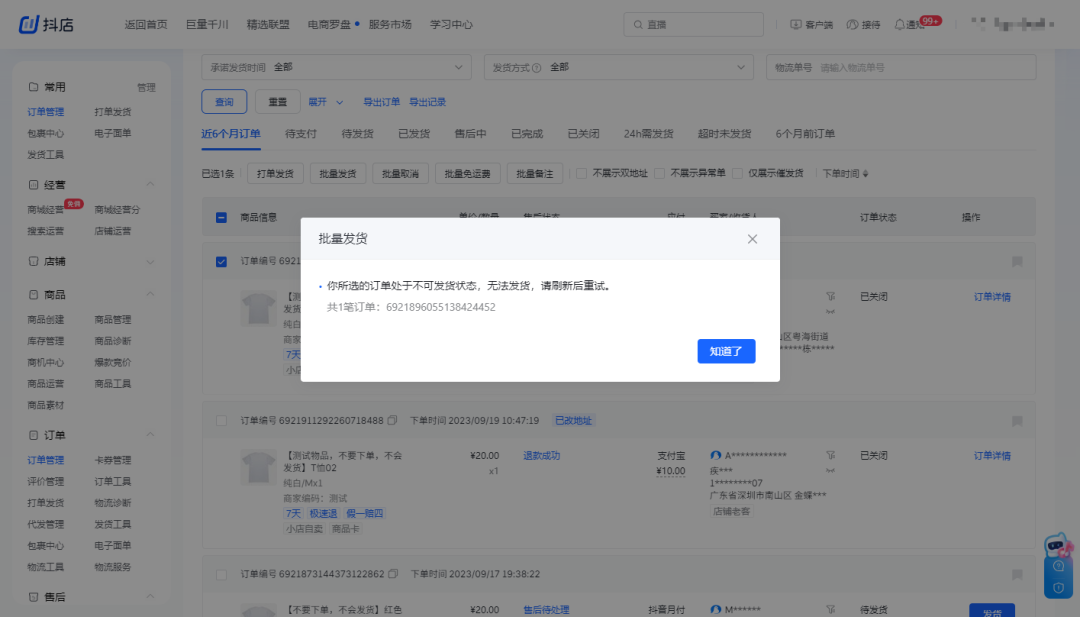Click T-shirt thumbnail of order 6921911292260718488

(258, 467)
